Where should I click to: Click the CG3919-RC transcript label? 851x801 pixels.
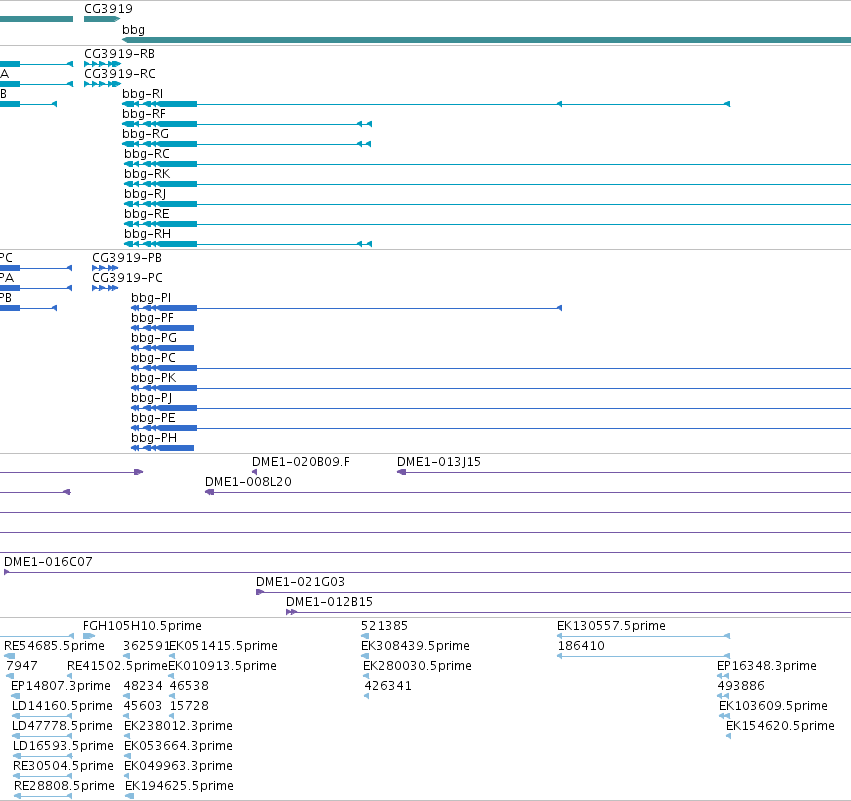coord(119,74)
